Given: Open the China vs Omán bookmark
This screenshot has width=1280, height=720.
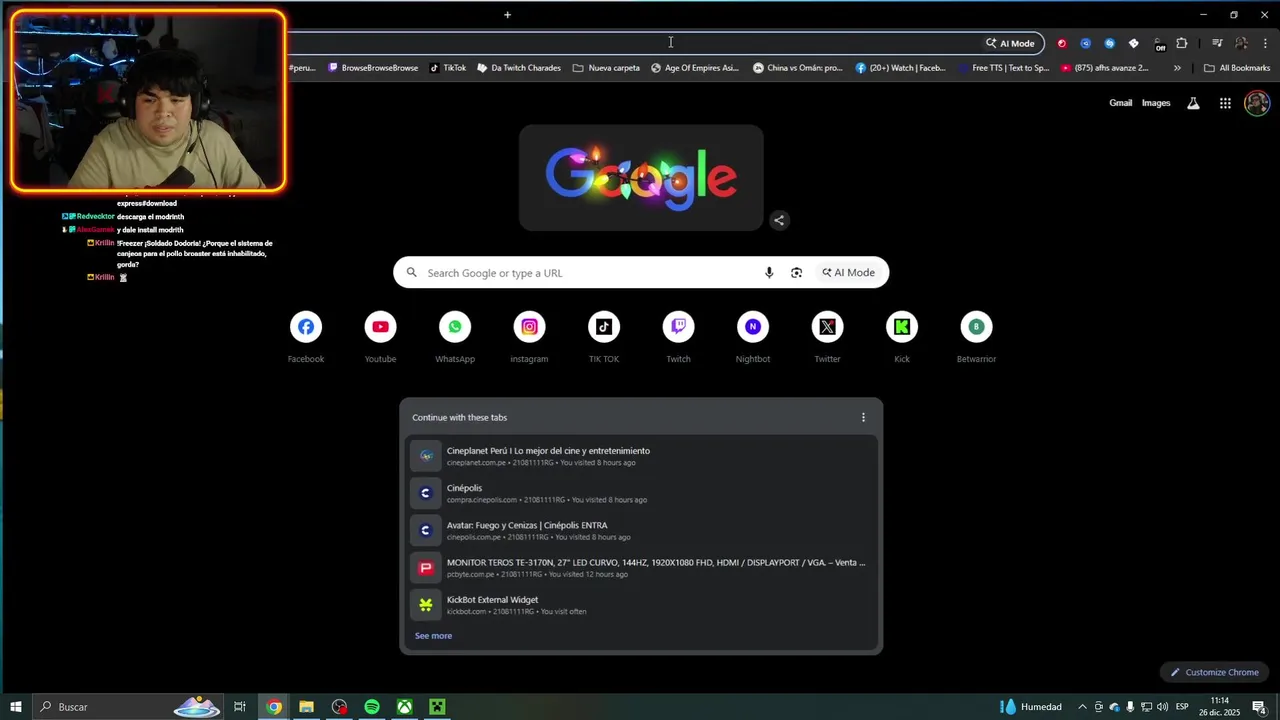Looking at the screenshot, I should 798,68.
